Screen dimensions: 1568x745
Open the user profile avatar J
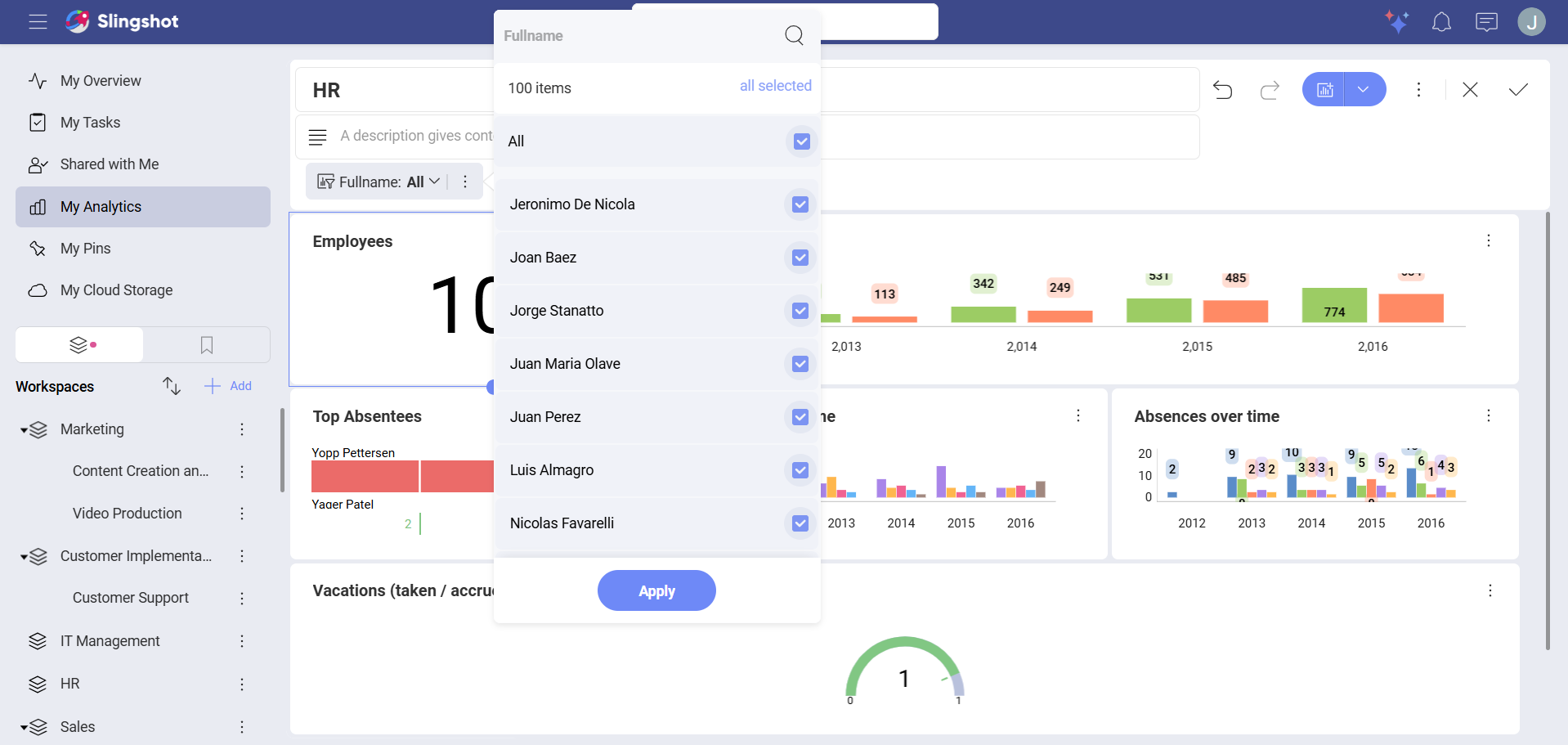click(x=1531, y=22)
